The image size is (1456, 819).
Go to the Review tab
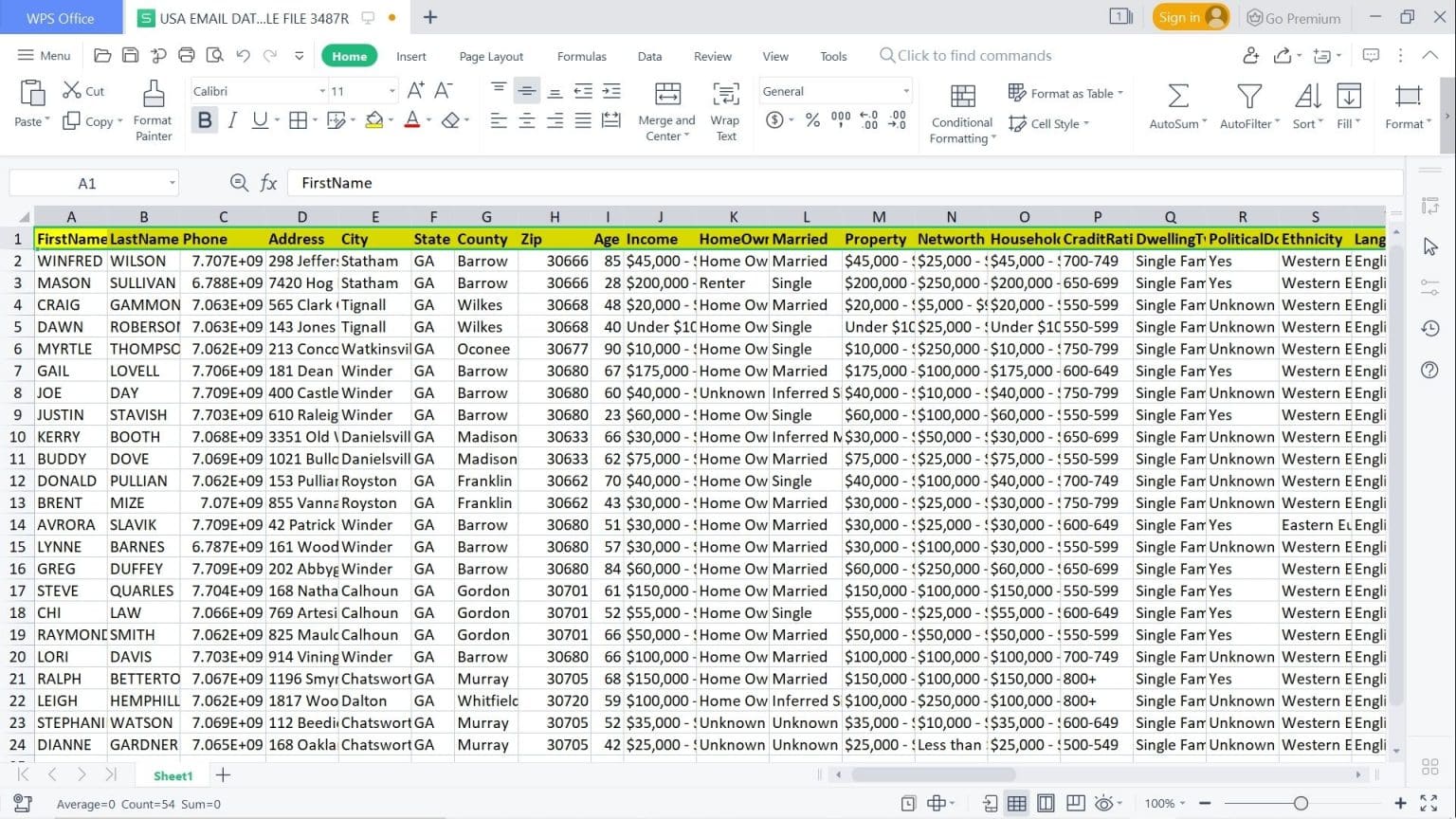click(x=713, y=56)
